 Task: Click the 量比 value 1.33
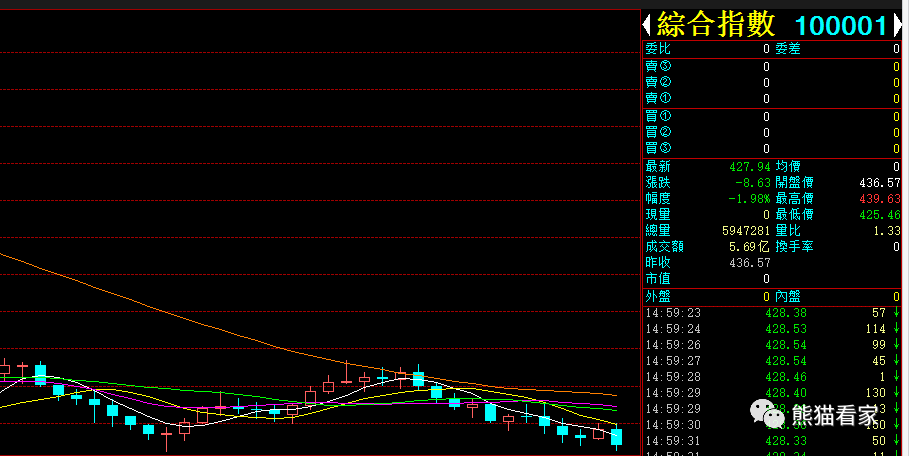(x=886, y=231)
